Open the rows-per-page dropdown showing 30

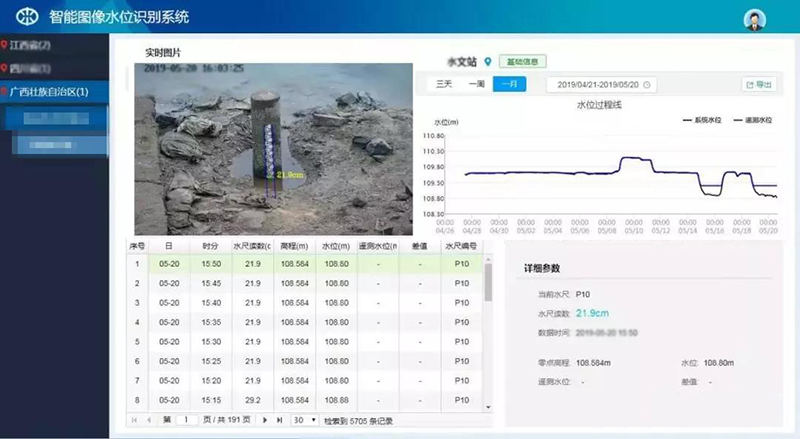(x=305, y=420)
